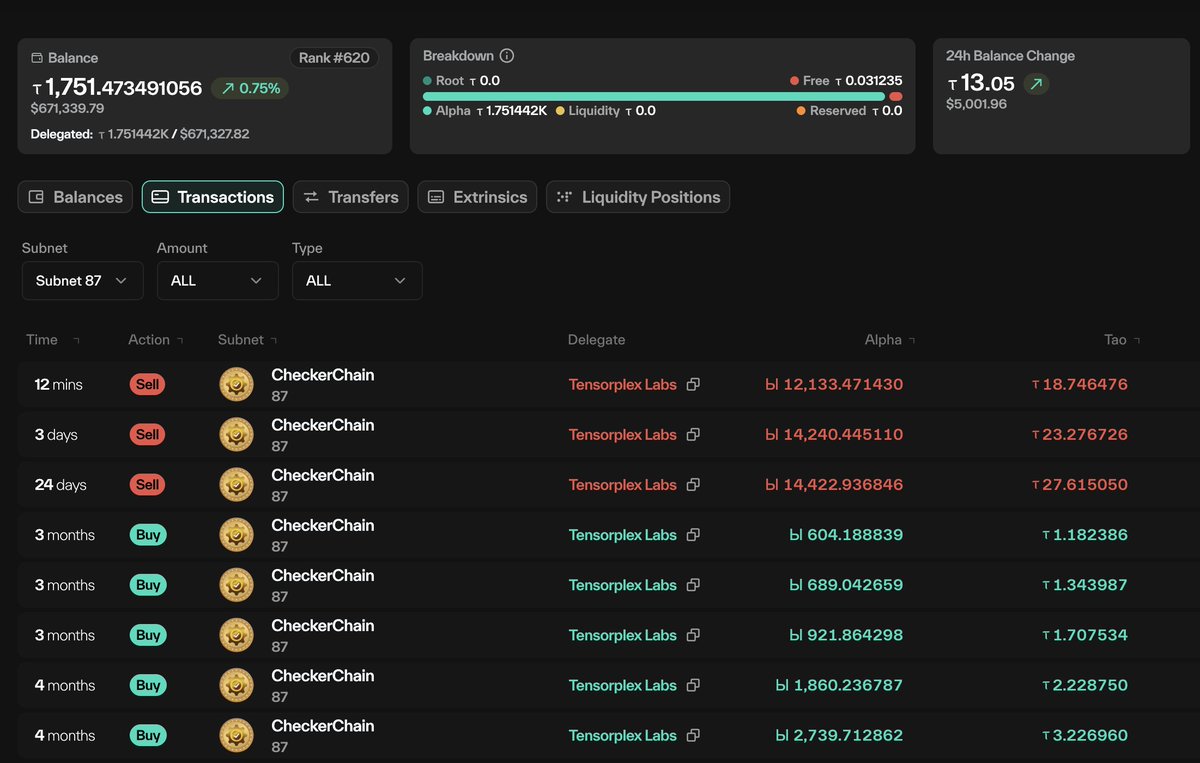Open Tensorplex Labs in 3 days row
This screenshot has width=1200, height=763.
point(623,434)
